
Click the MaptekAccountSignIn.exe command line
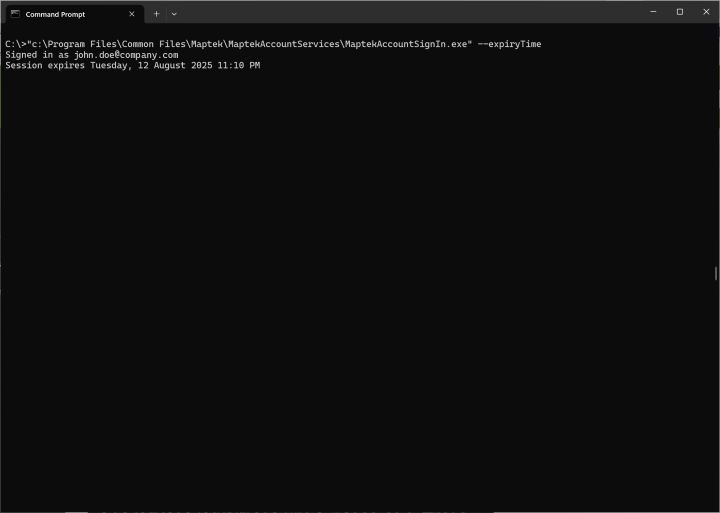click(273, 44)
